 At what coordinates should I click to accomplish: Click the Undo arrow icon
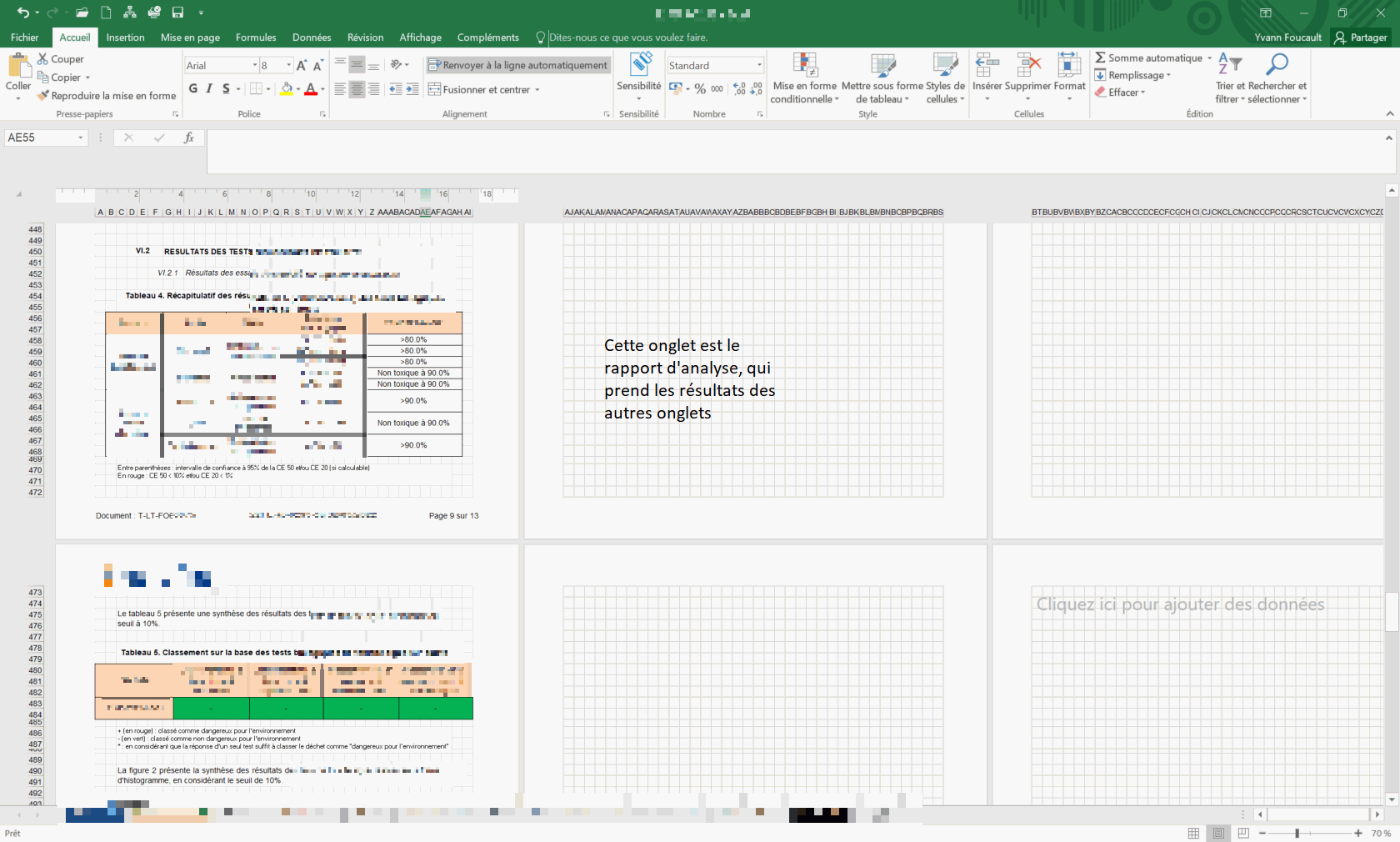[x=22, y=13]
